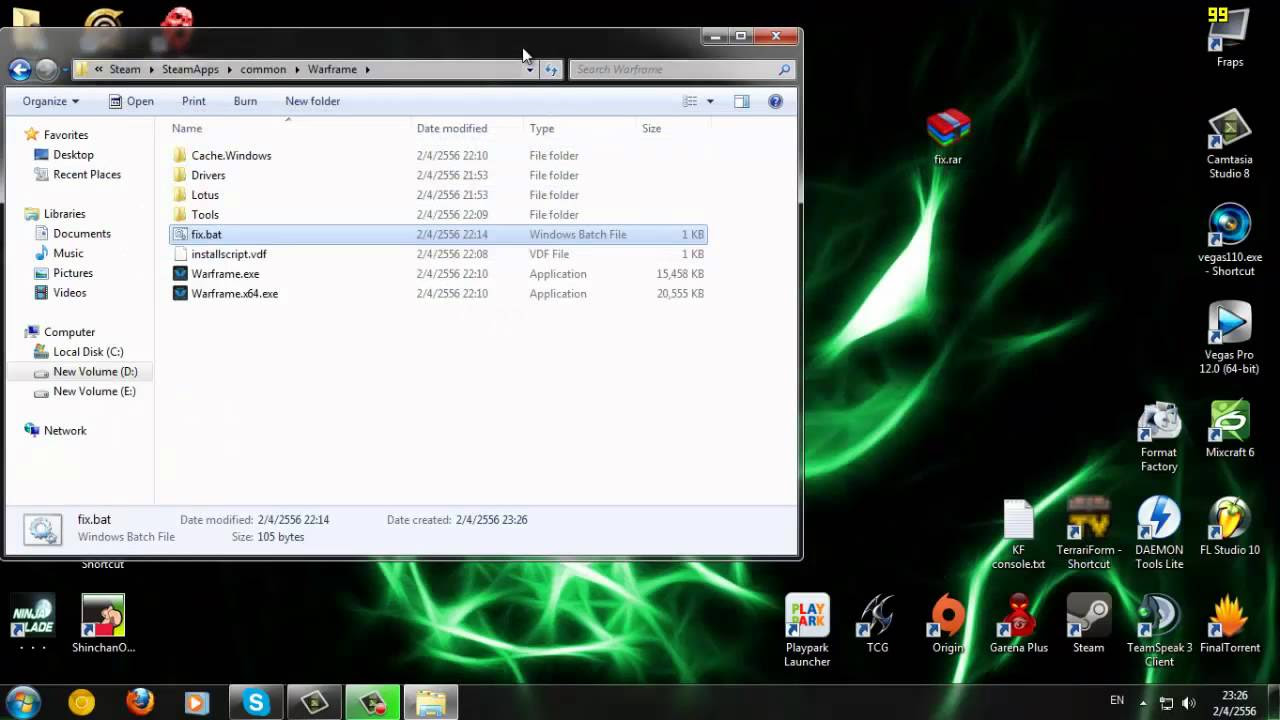Open the volume icon in system tray
Viewport: 1280px width, 720px height.
1189,702
